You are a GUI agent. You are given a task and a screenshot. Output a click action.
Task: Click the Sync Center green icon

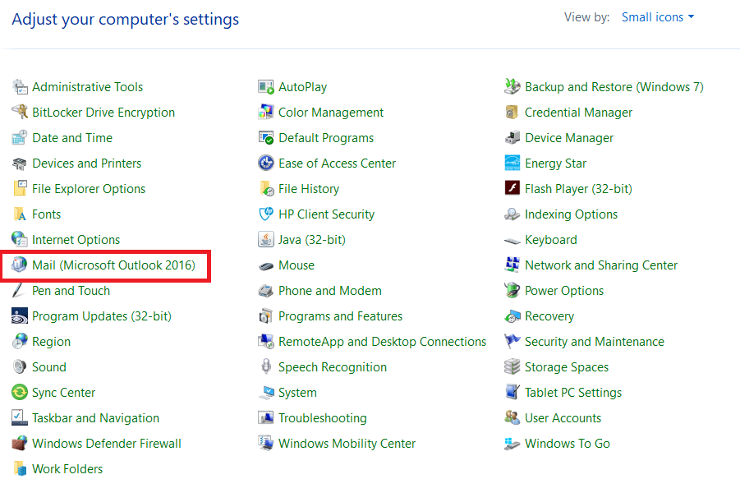pyautogui.click(x=19, y=393)
